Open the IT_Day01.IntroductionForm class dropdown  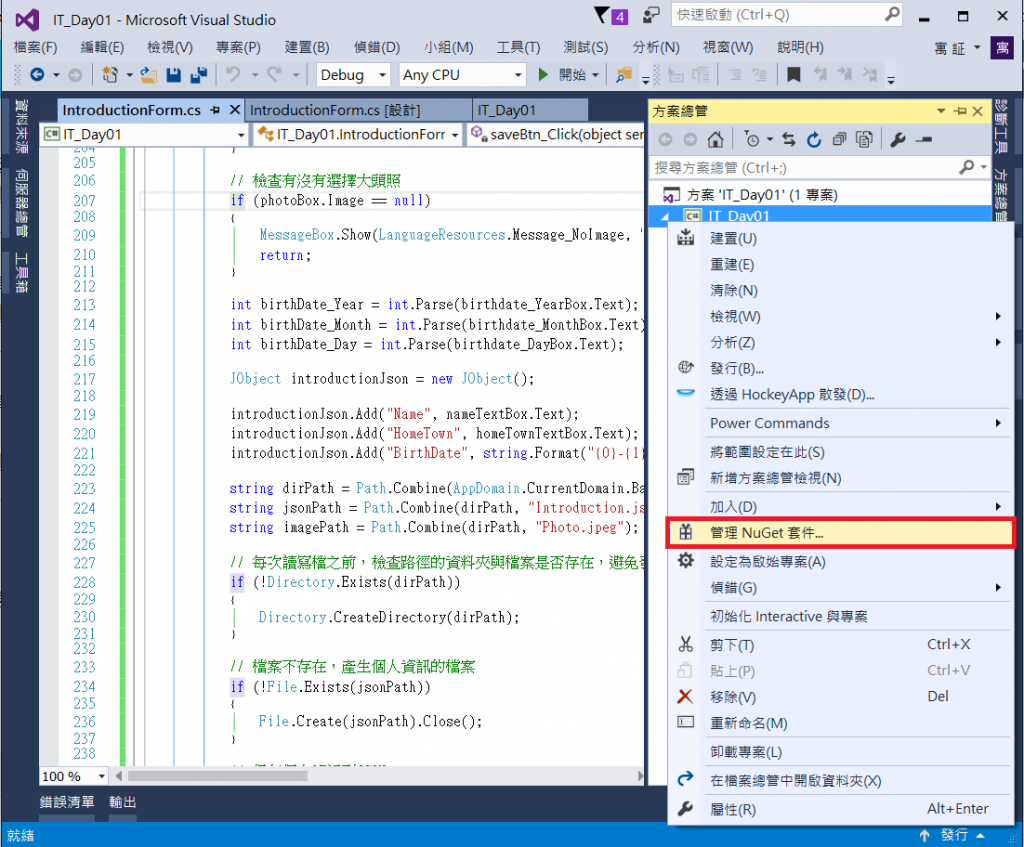[455, 135]
